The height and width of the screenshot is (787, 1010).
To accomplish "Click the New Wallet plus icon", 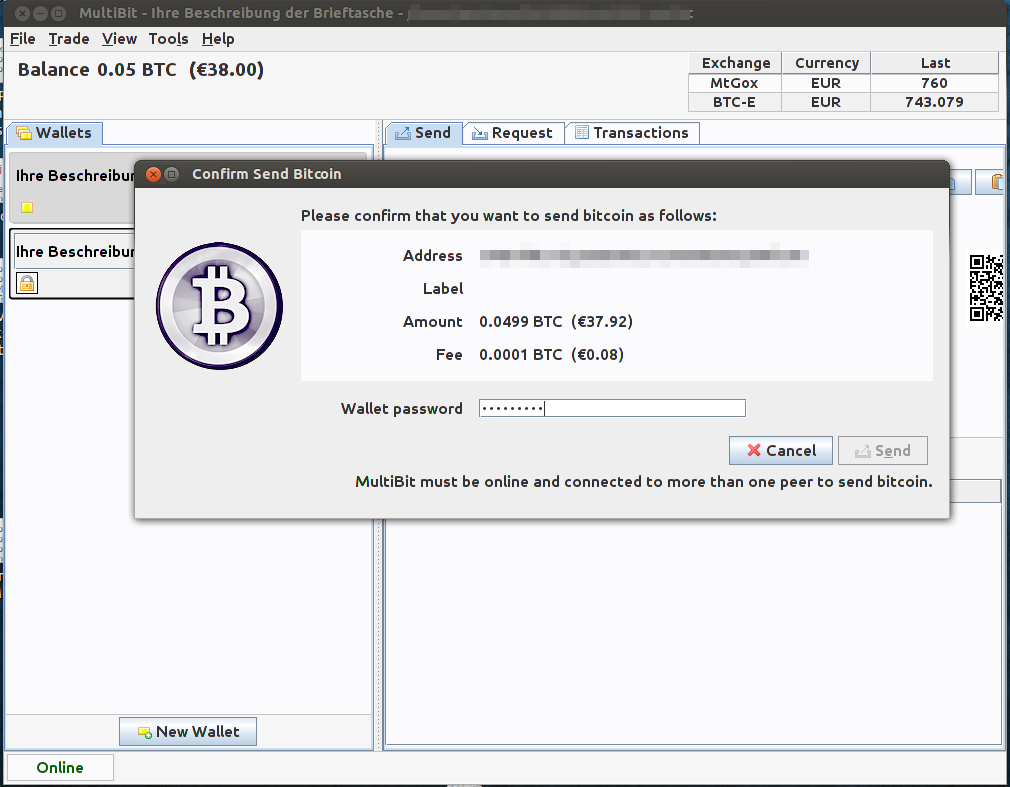I will [145, 733].
